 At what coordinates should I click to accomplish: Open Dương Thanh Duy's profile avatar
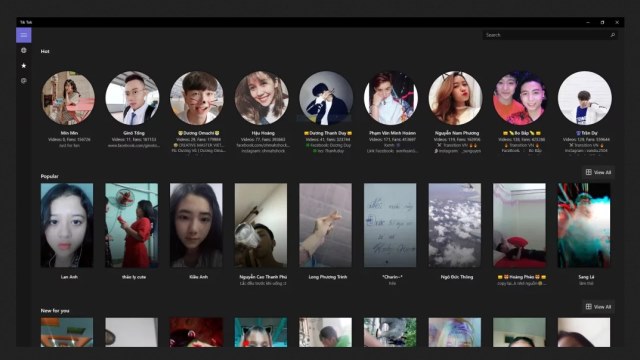click(x=326, y=98)
